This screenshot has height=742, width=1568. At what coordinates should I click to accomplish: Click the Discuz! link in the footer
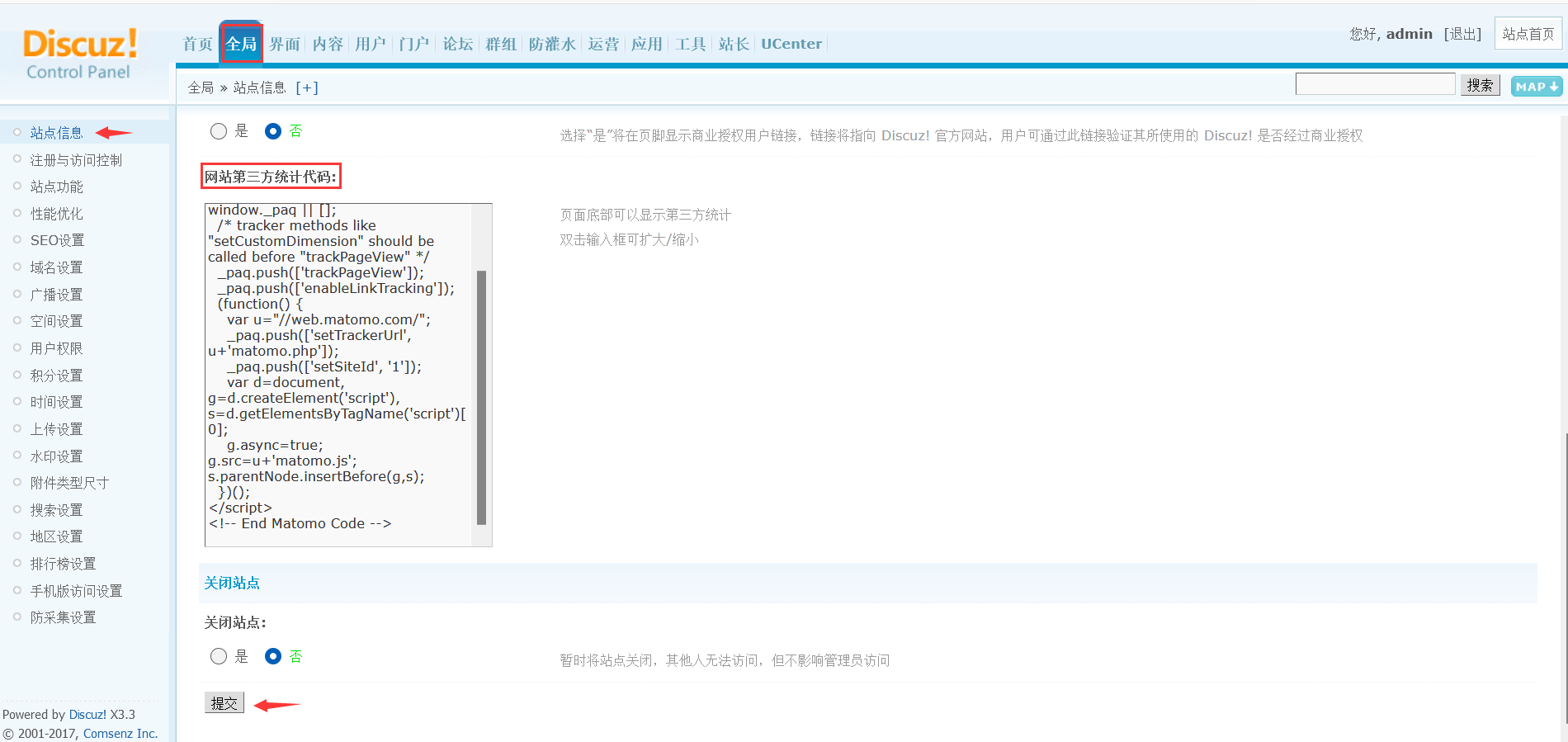point(87,715)
